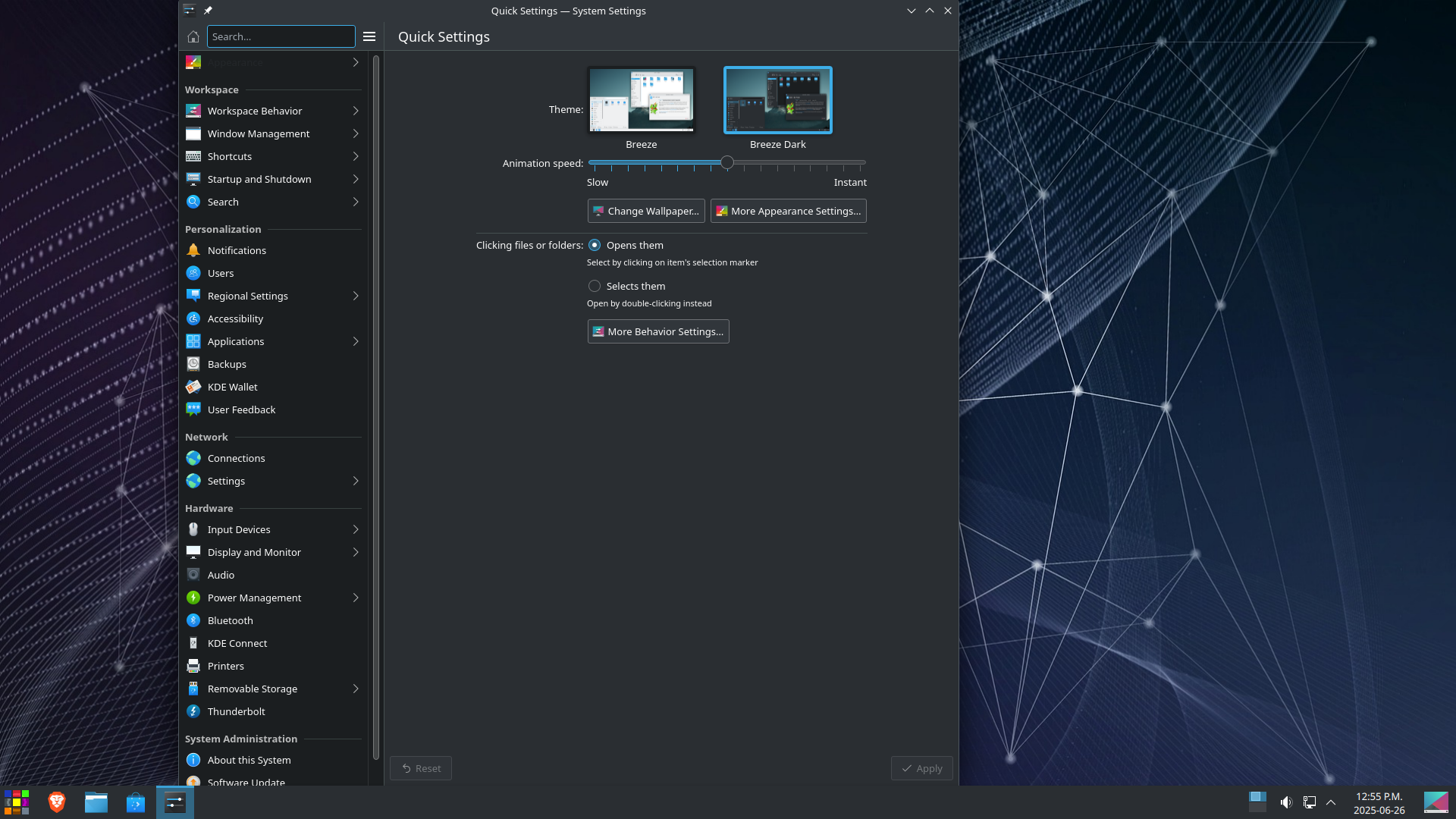Open the Bluetooth settings icon
Image resolution: width=1456 pixels, height=819 pixels.
[193, 620]
